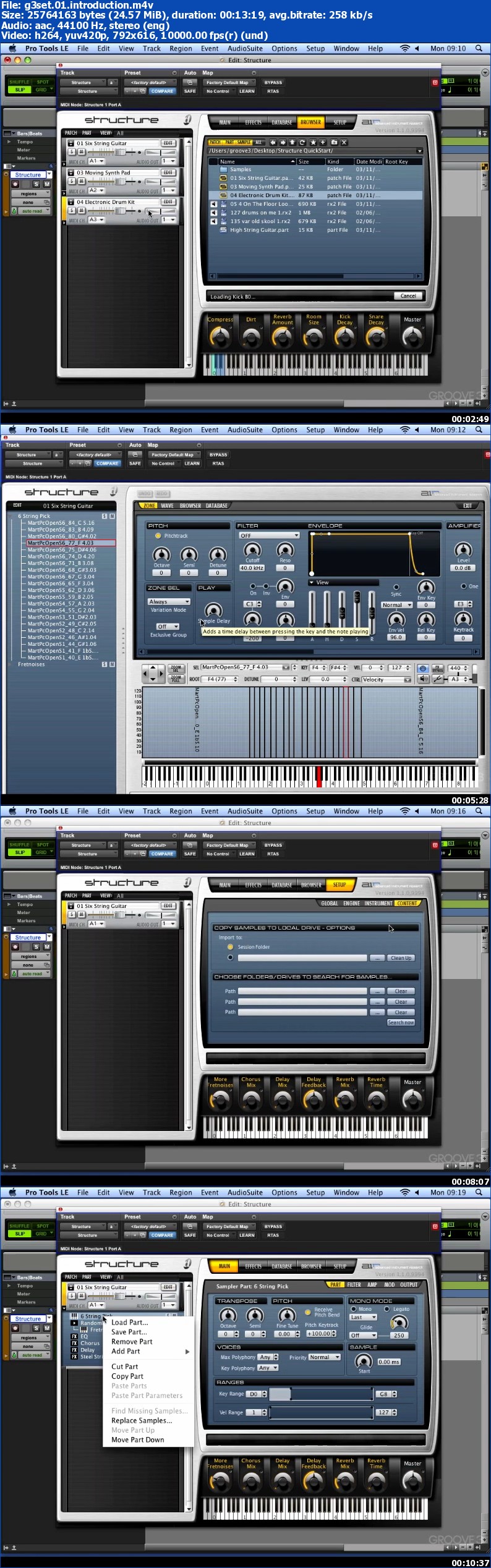
Task: Click the ZOOM FULL button
Action: (176, 679)
